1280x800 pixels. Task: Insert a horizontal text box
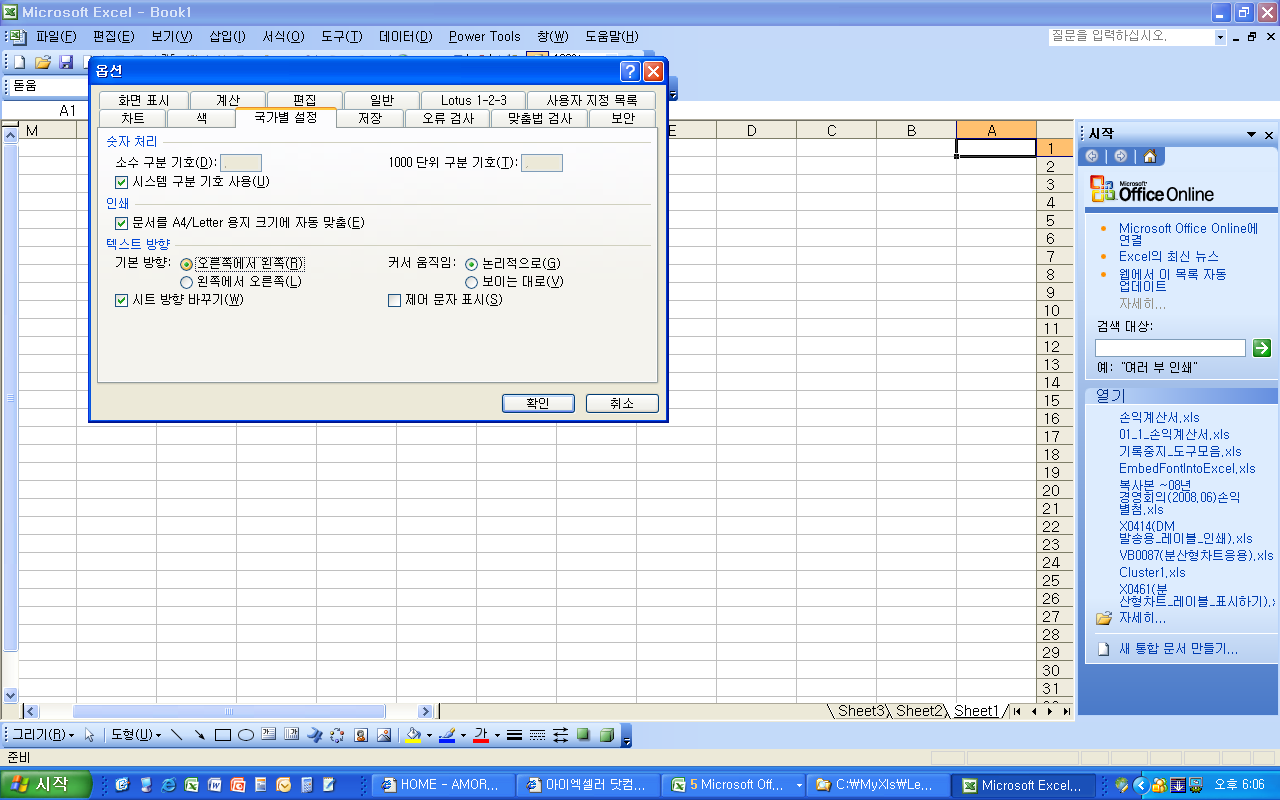click(269, 735)
